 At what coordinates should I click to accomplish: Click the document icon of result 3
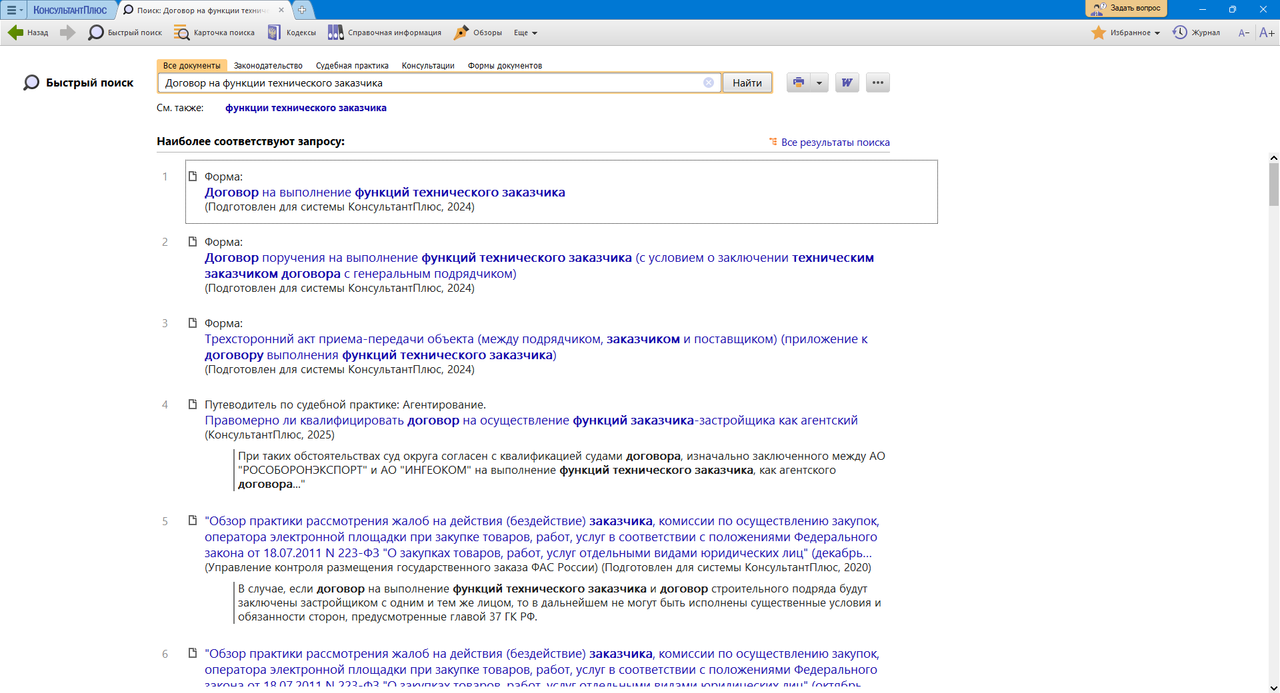[x=193, y=323]
